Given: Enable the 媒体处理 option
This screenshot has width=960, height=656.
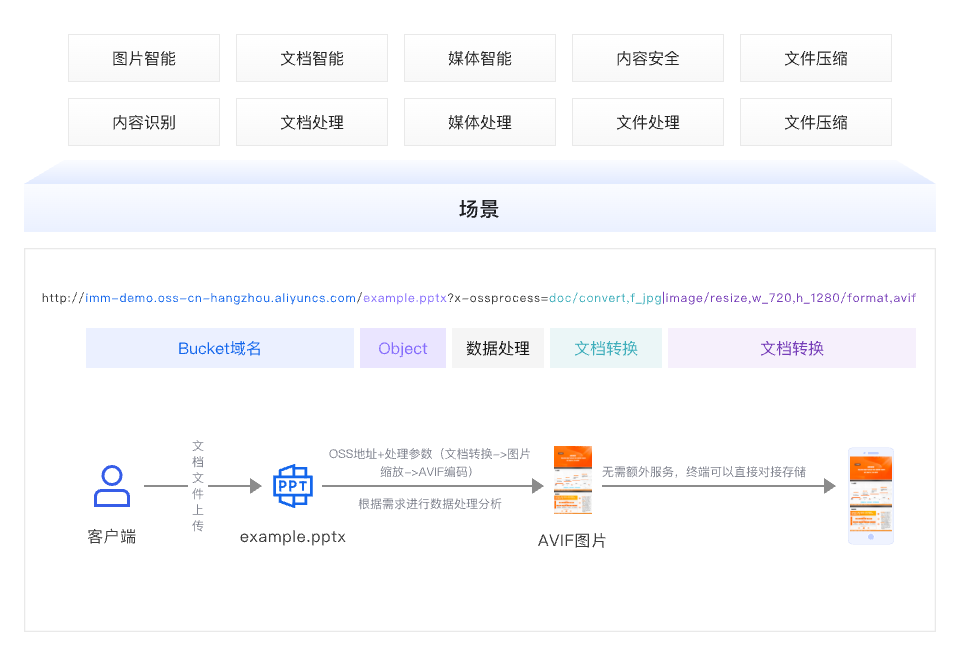Looking at the screenshot, I should point(479,121).
